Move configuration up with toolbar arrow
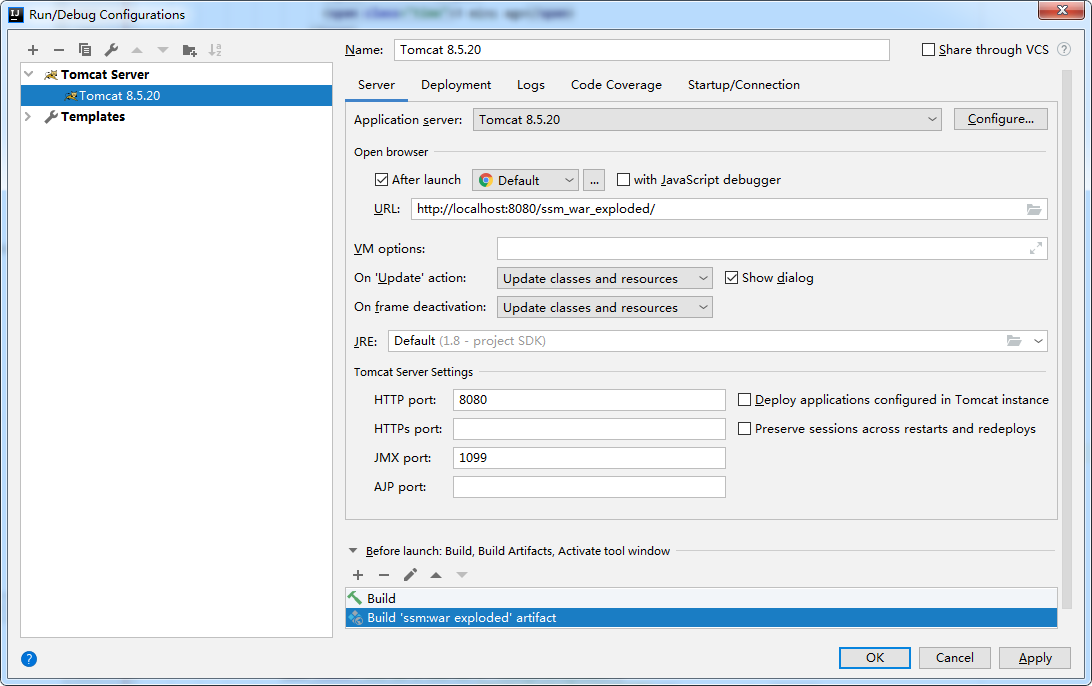The image size is (1092, 686). [x=137, y=50]
